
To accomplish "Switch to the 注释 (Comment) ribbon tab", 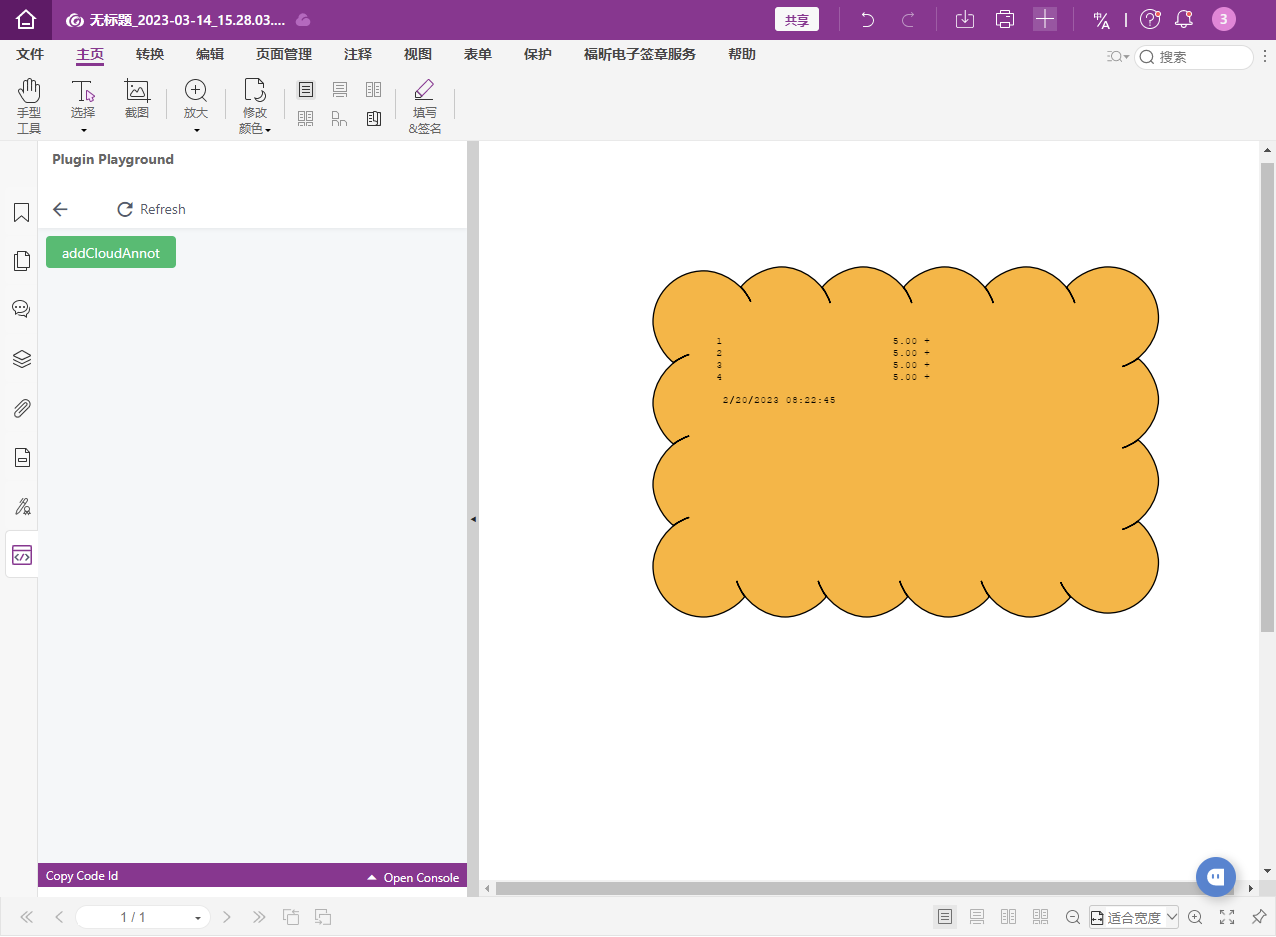I will pyautogui.click(x=357, y=55).
